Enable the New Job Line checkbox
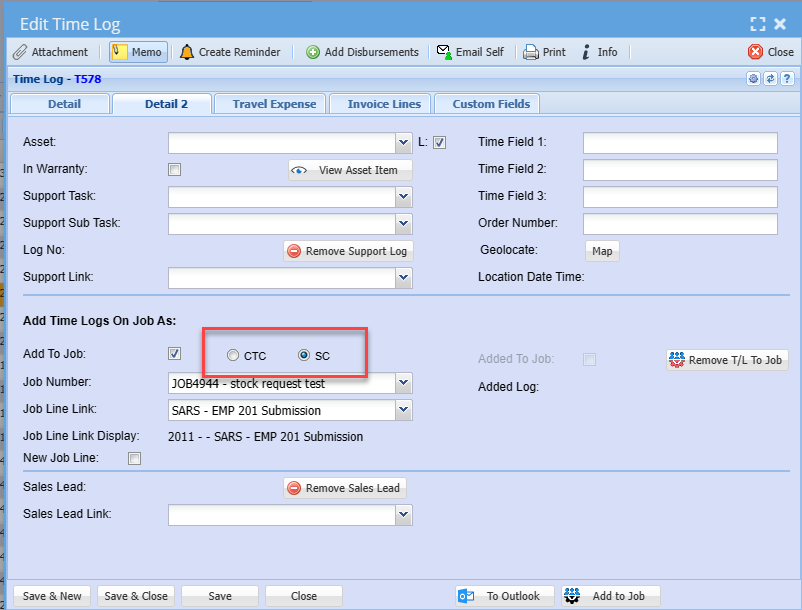The height and width of the screenshot is (610, 802). 135,459
